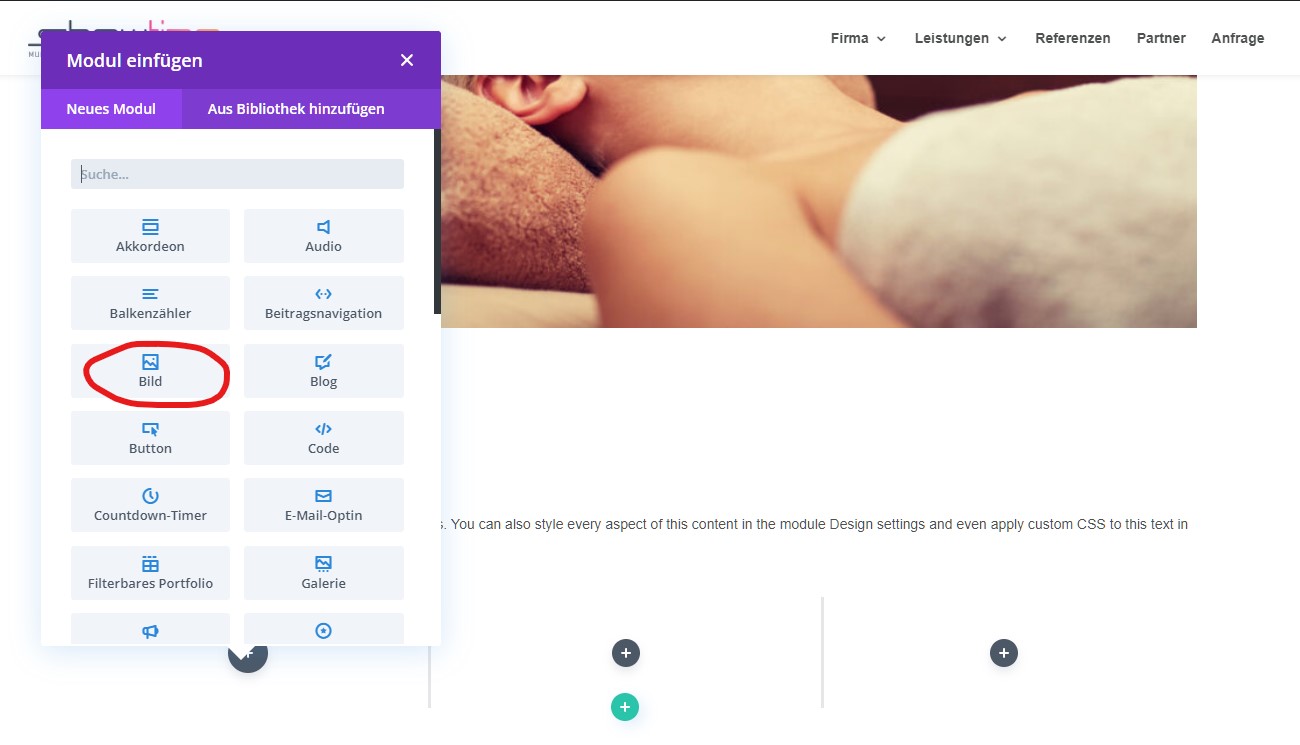
Task: Choose the Balkenzähler module
Action: (x=150, y=303)
